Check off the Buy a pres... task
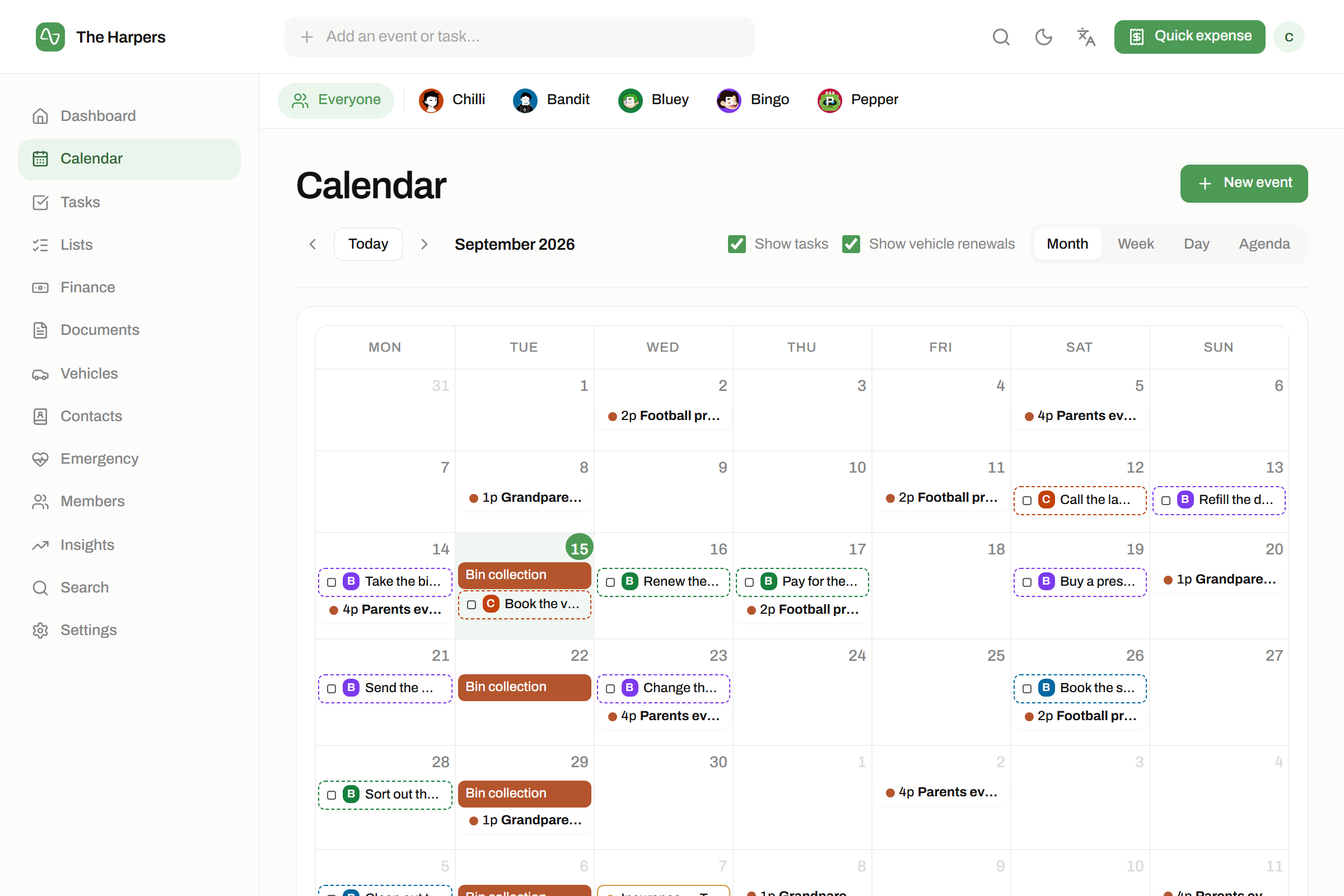Image resolution: width=1344 pixels, height=896 pixels. pyautogui.click(x=1027, y=582)
